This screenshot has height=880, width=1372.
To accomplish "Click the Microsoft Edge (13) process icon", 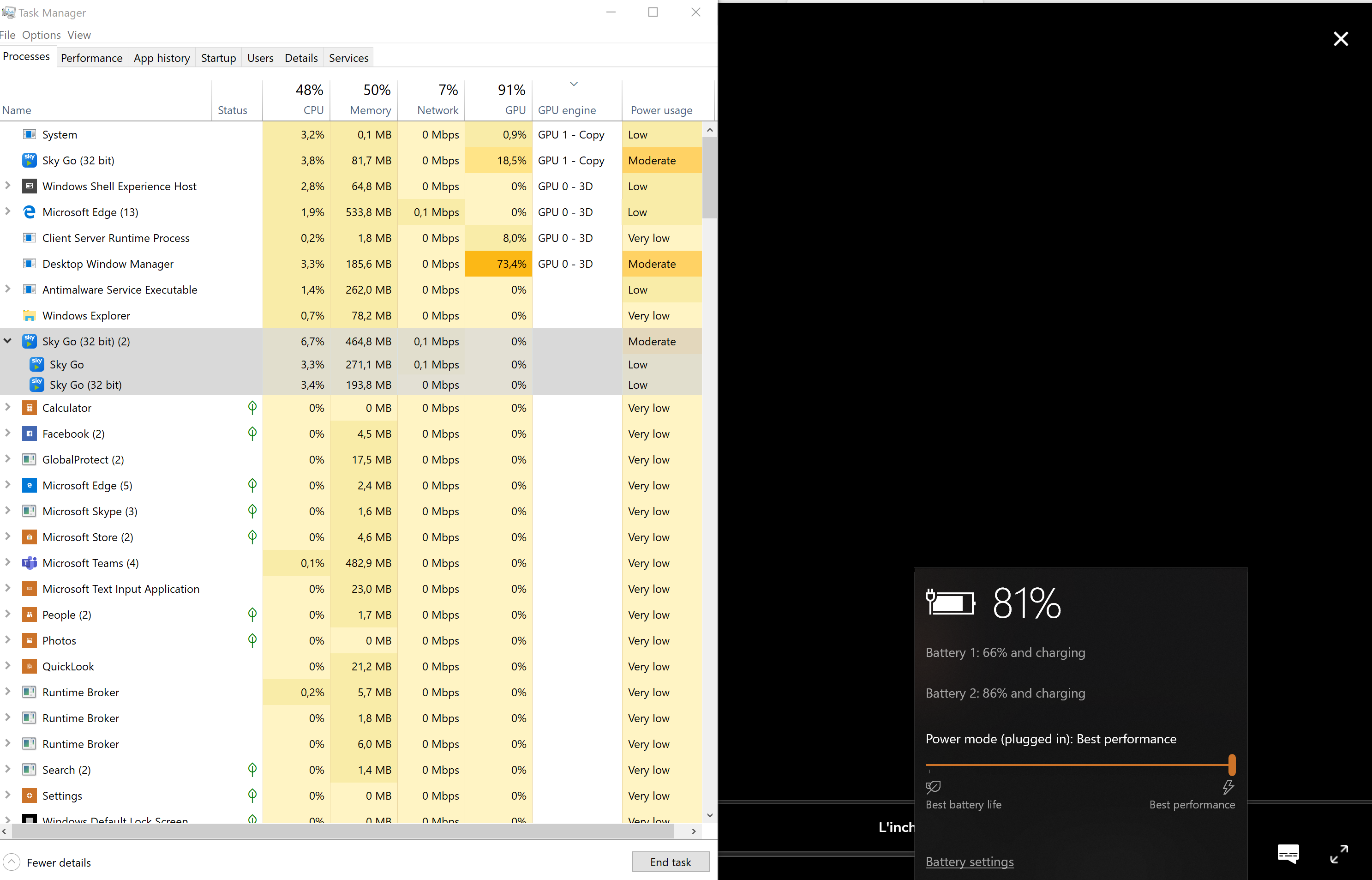I will click(x=29, y=212).
